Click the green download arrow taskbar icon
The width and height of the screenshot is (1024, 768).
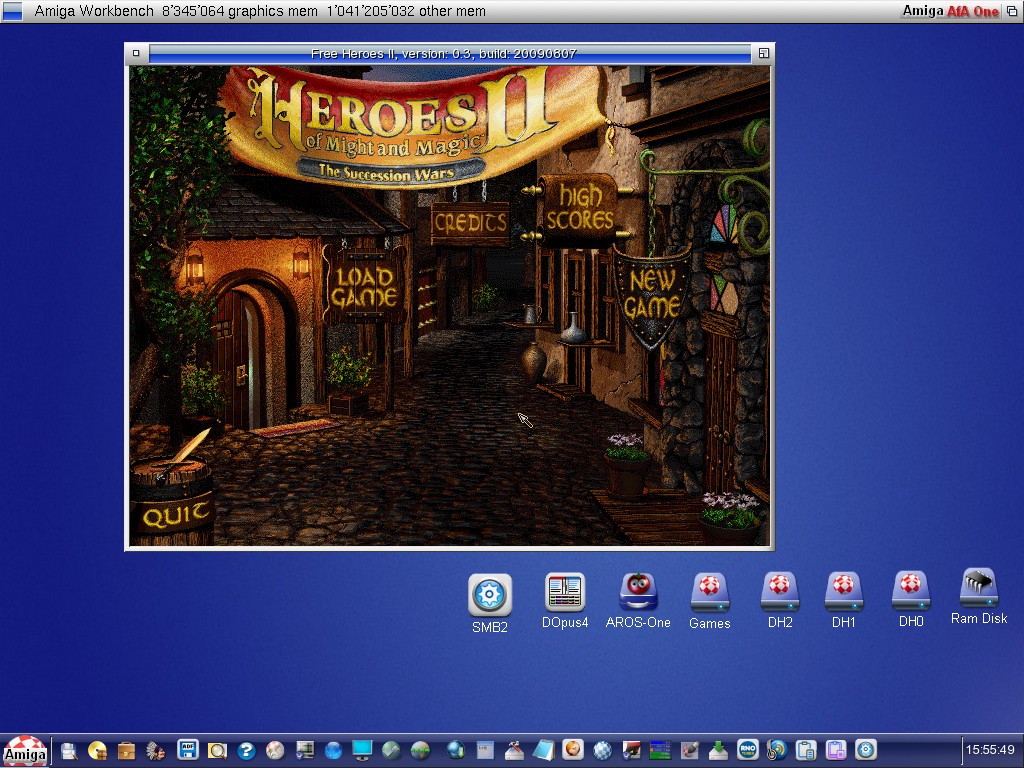click(x=717, y=750)
